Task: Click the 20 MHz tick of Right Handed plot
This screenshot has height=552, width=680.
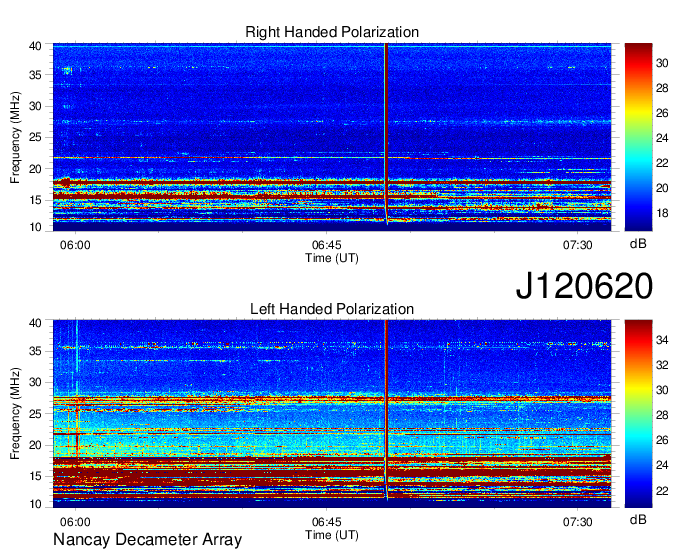Action: coord(35,169)
